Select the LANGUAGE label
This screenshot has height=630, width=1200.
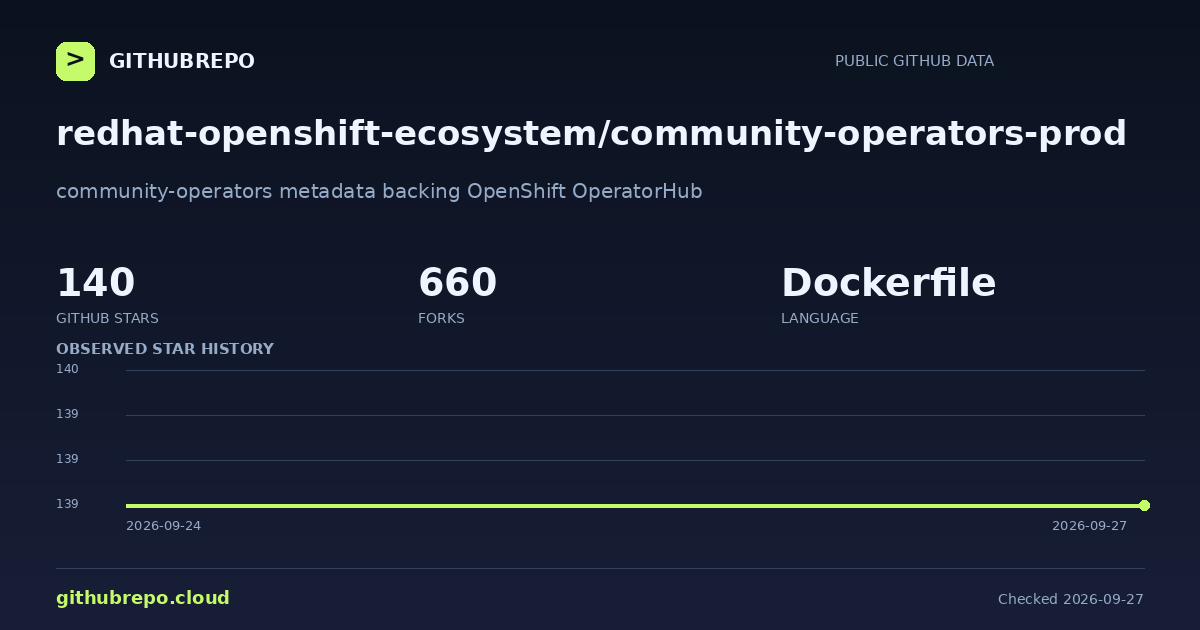(819, 319)
